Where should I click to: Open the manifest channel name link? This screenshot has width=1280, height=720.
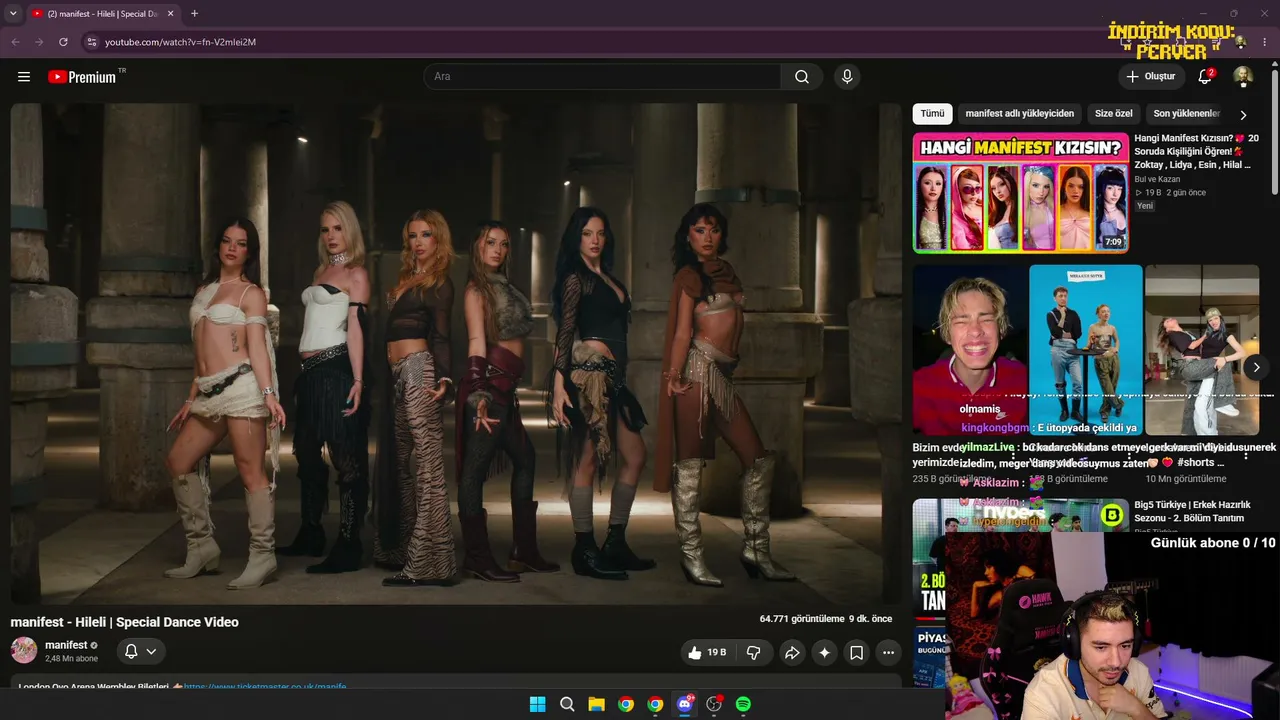tap(66, 645)
